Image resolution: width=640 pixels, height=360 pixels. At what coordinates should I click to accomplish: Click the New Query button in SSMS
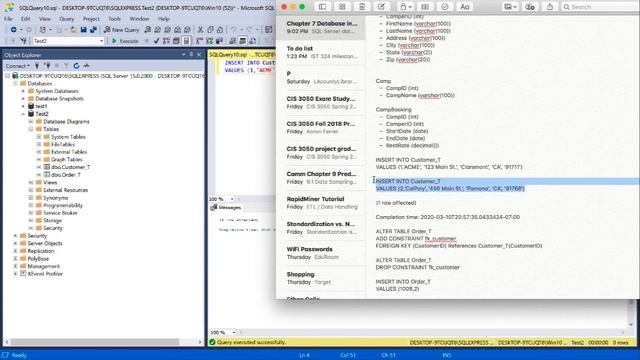[x=121, y=30]
